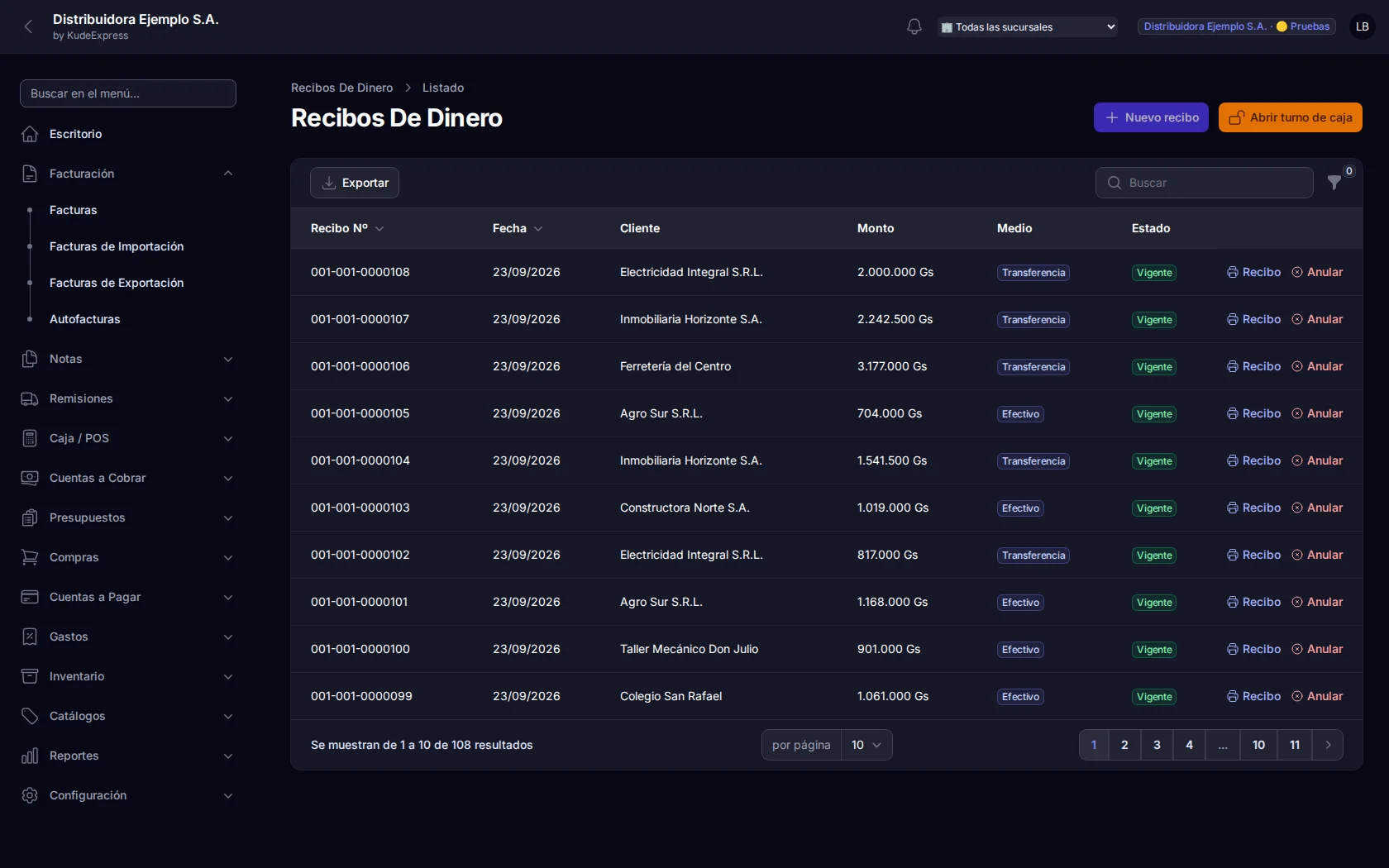Click Vigente status for receipt 001-001-0000102
The width and height of the screenshot is (1389, 868).
tap(1154, 556)
